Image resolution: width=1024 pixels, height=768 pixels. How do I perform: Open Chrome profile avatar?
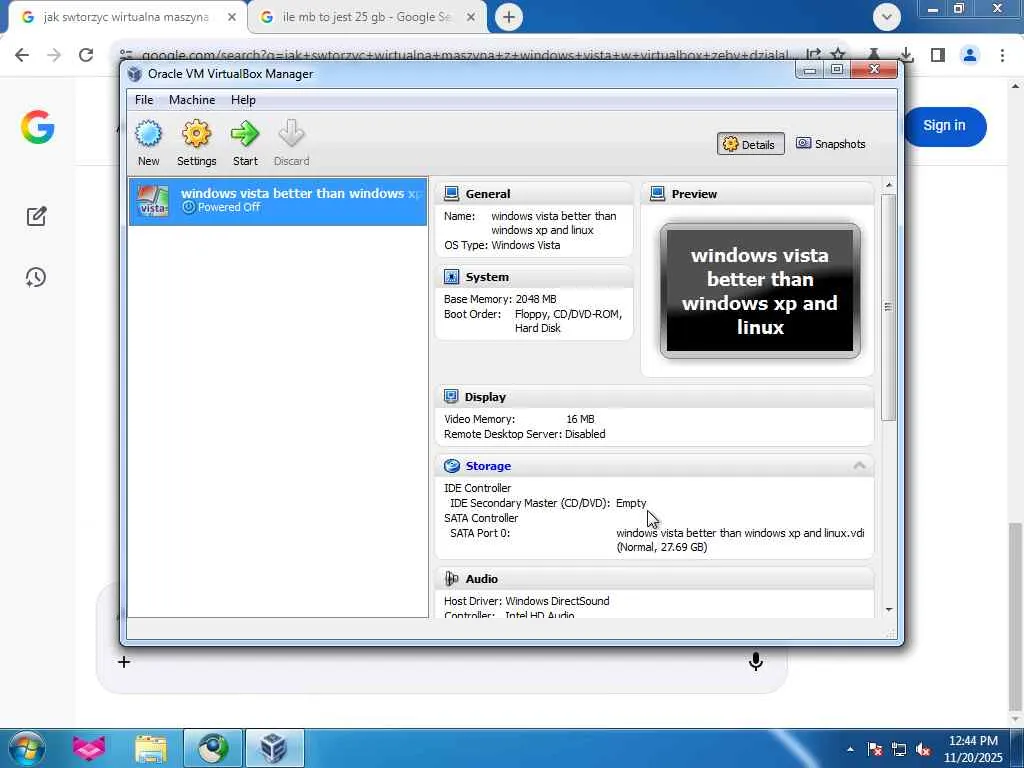coord(970,56)
